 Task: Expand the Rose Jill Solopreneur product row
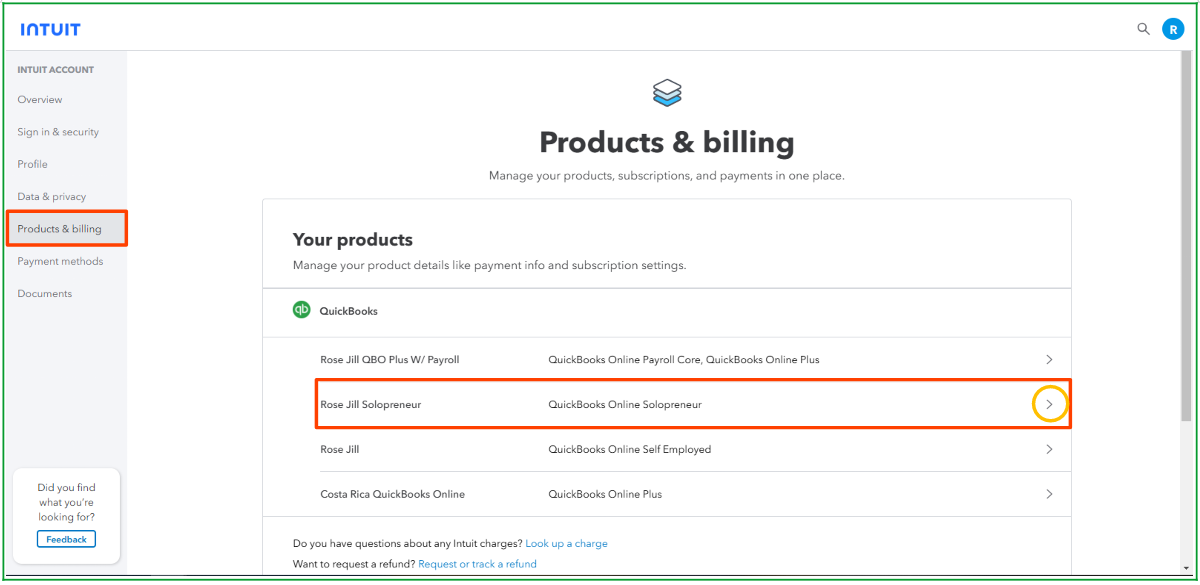click(1050, 404)
